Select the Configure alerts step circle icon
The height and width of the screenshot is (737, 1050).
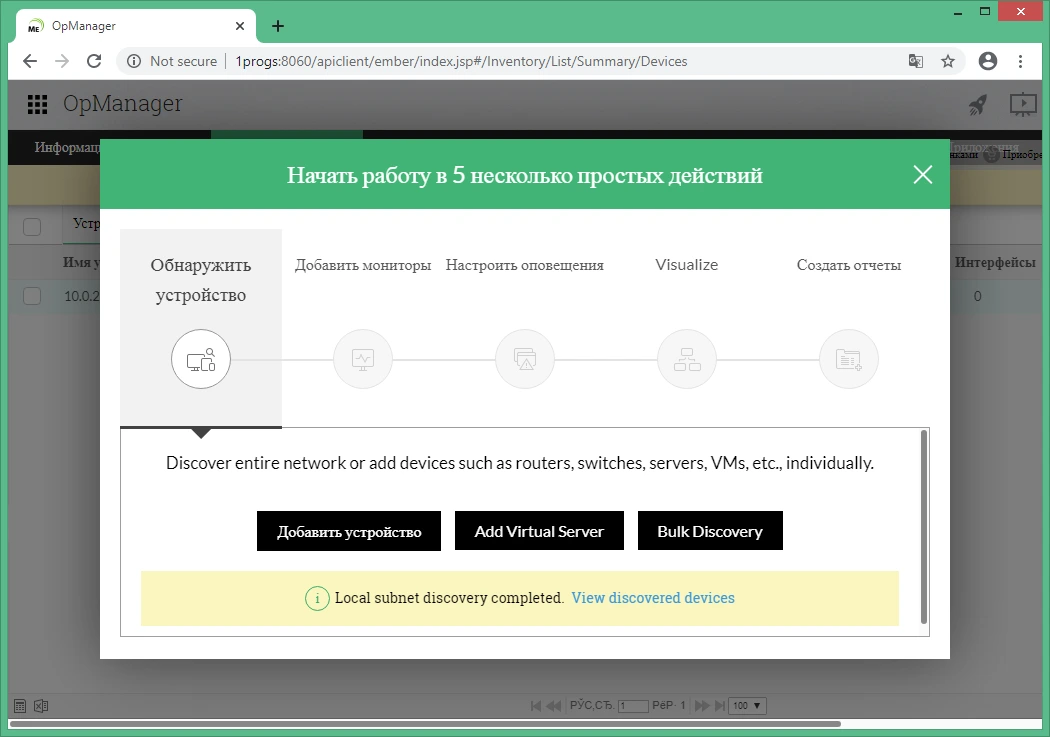pos(525,359)
